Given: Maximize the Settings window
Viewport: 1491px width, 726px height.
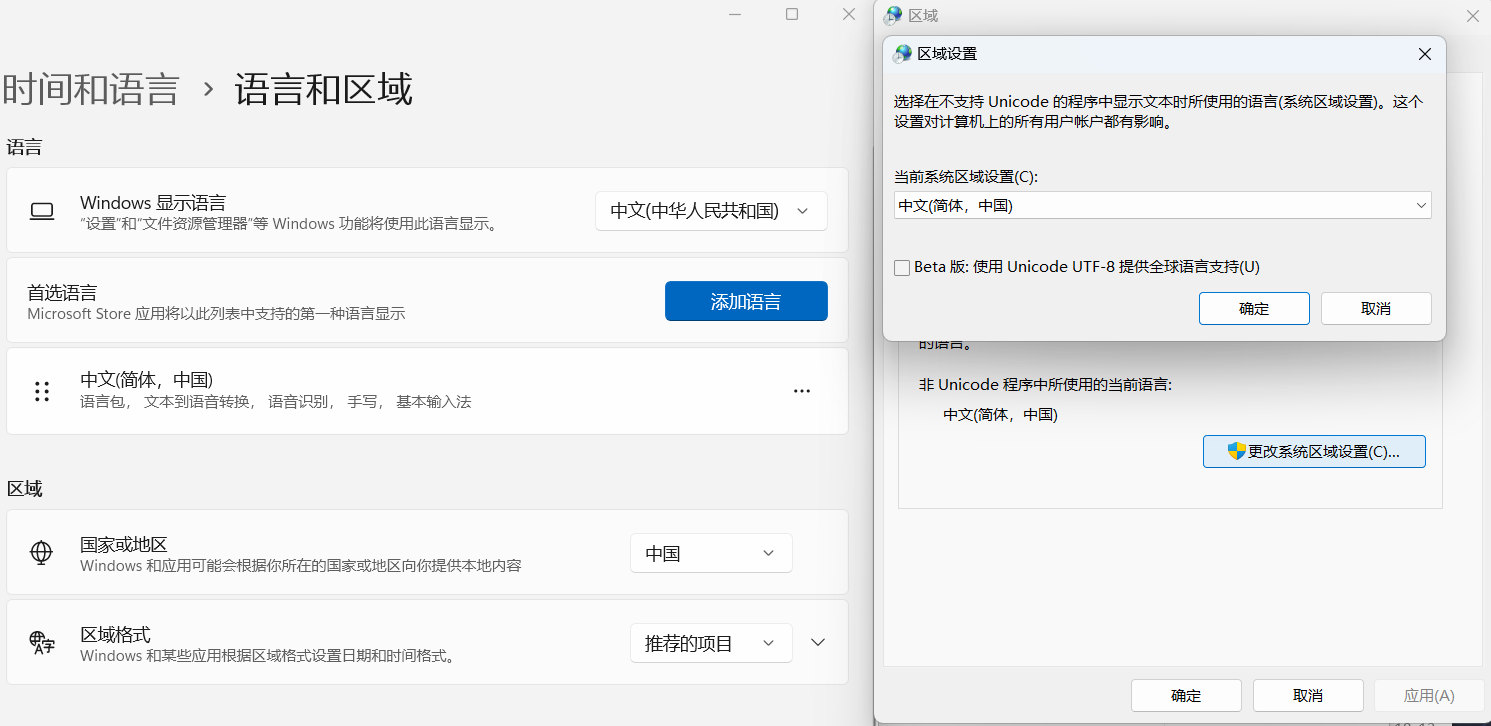Looking at the screenshot, I should click(792, 14).
